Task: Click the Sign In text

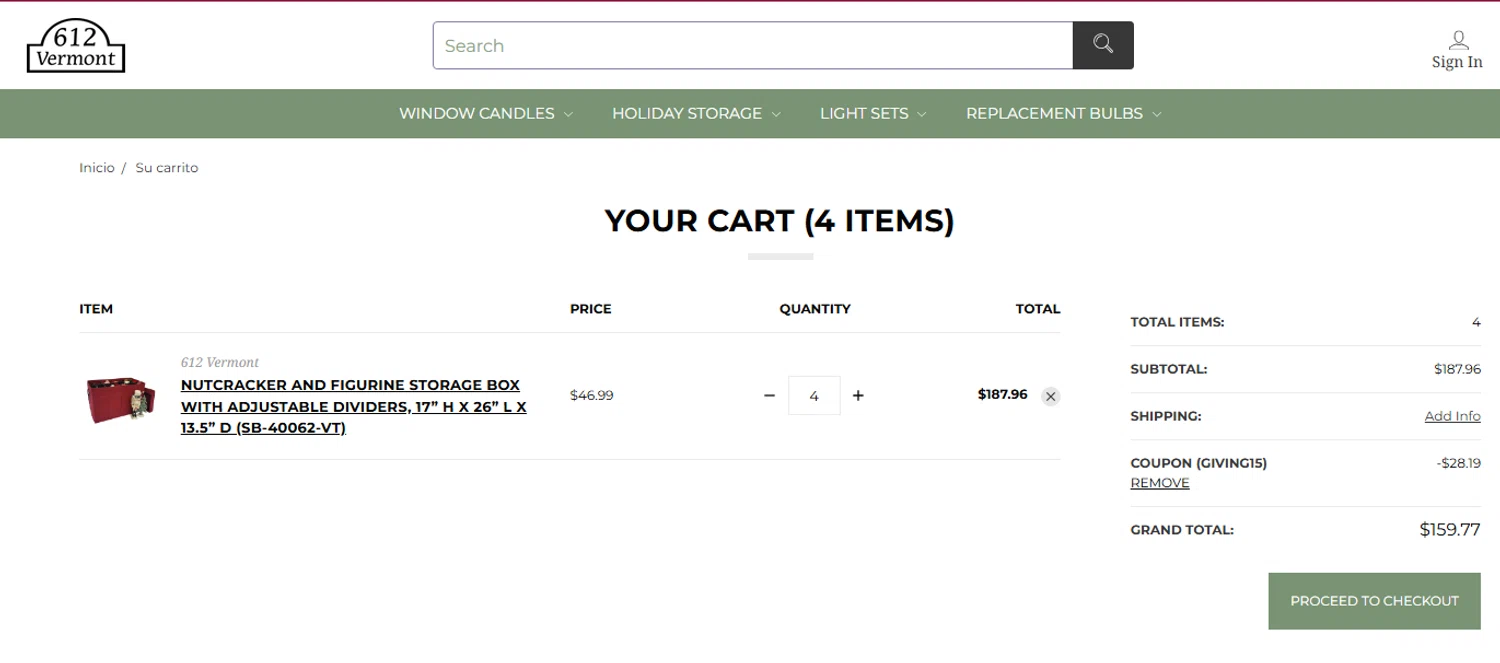Action: coord(1457,62)
